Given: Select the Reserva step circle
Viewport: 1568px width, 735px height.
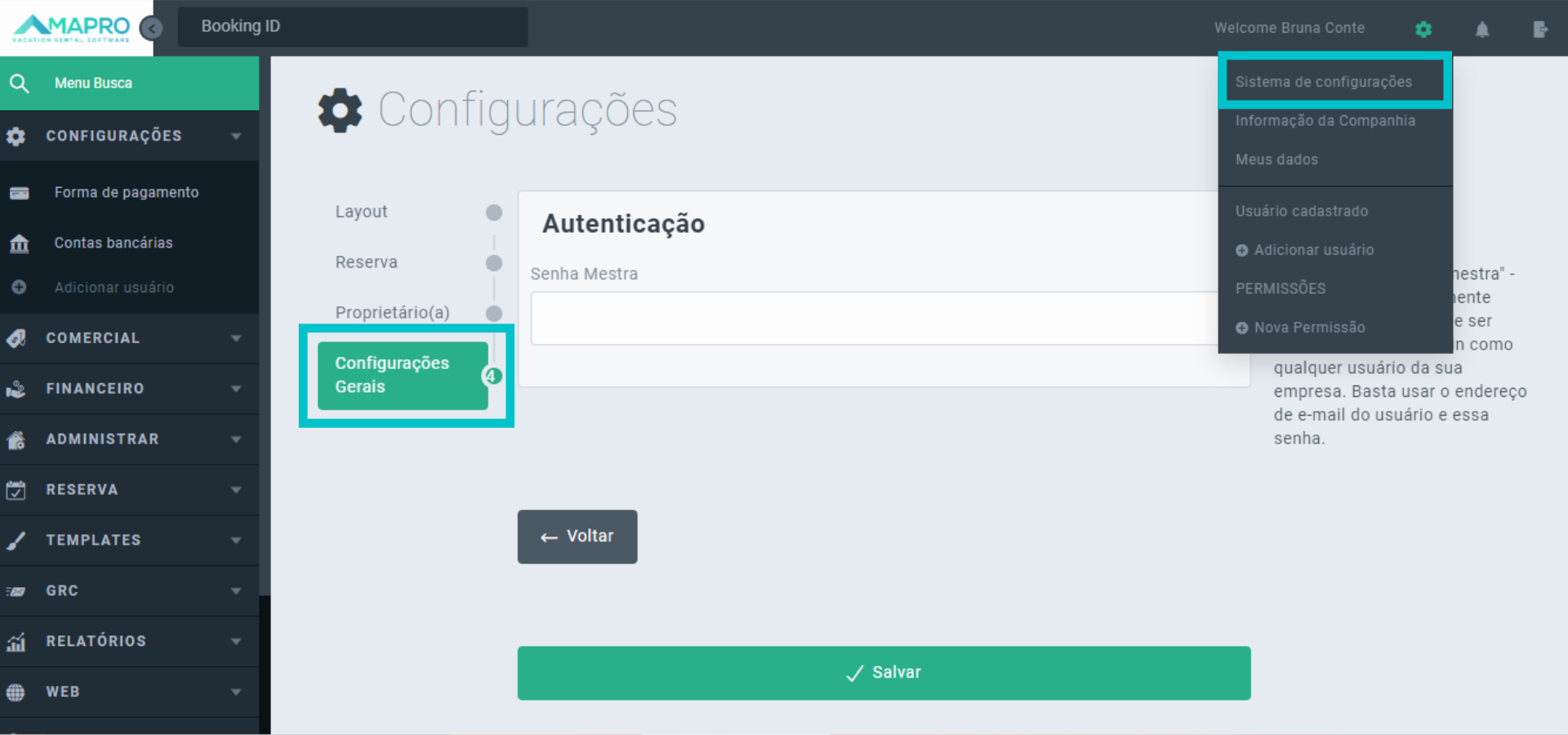Looking at the screenshot, I should pos(494,263).
